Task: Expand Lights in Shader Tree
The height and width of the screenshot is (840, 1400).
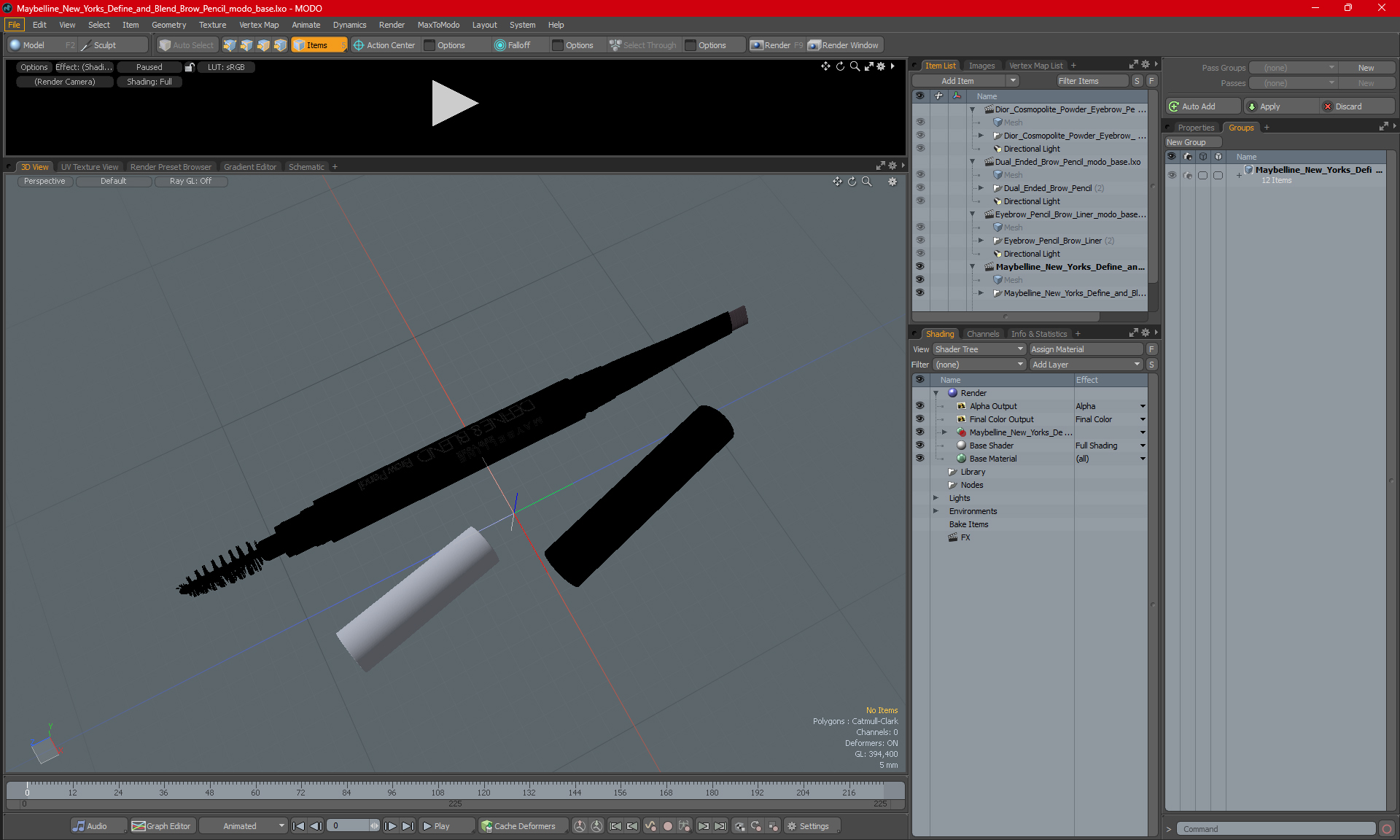Action: (936, 498)
